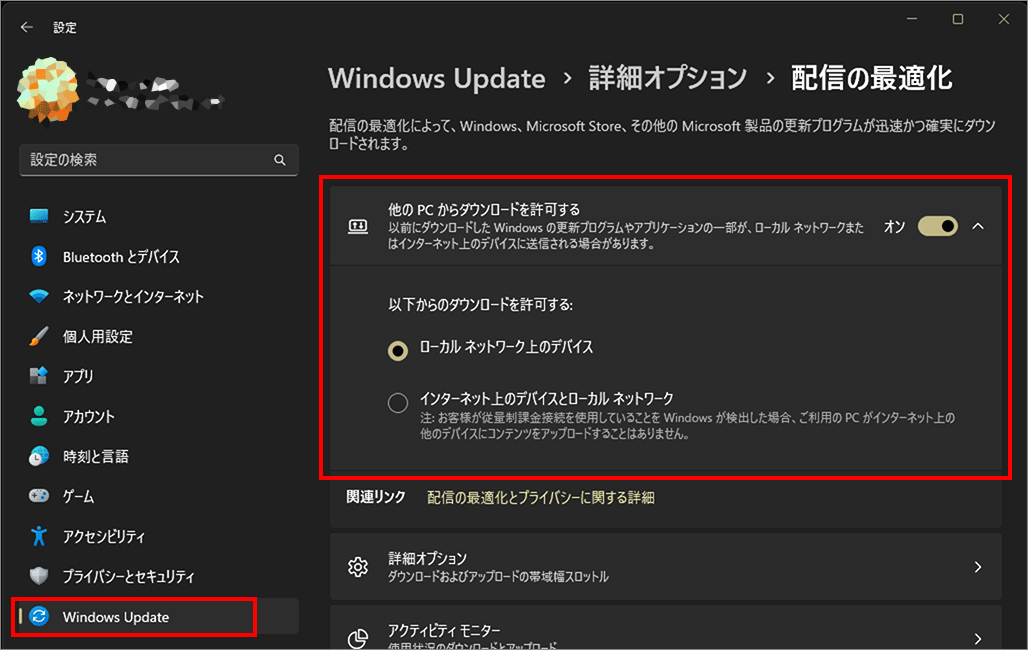
Task: Click the 時刻と言語 globe clock icon
Action: coord(39,456)
